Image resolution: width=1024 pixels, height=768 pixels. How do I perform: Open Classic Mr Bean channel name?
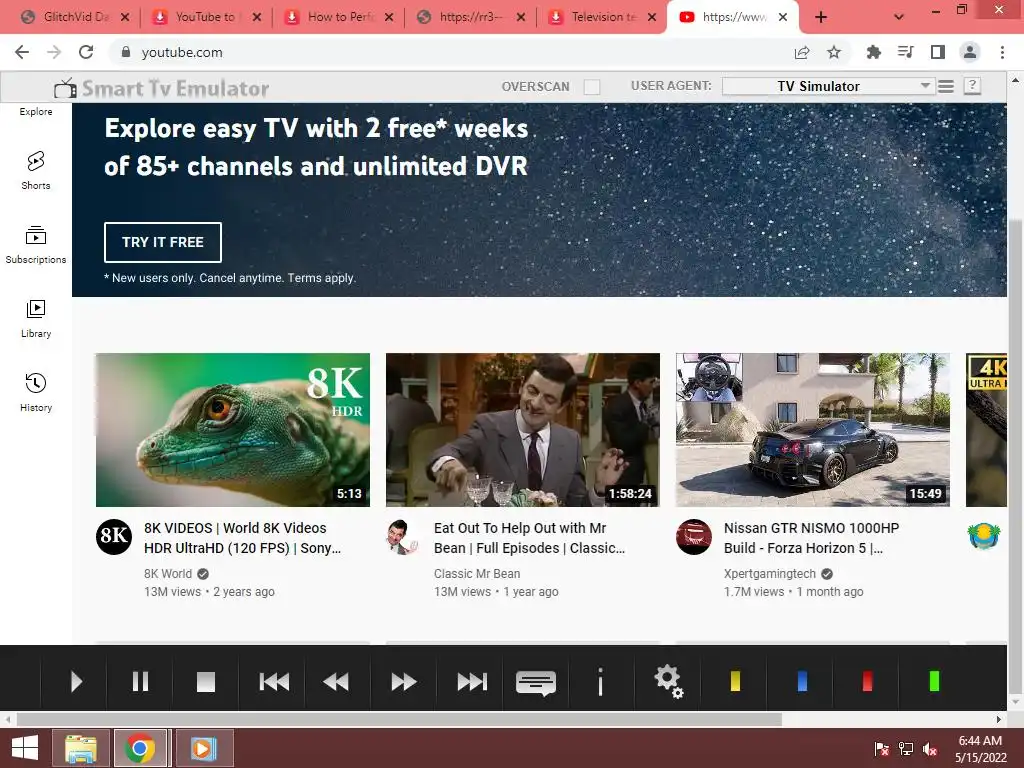[477, 573]
